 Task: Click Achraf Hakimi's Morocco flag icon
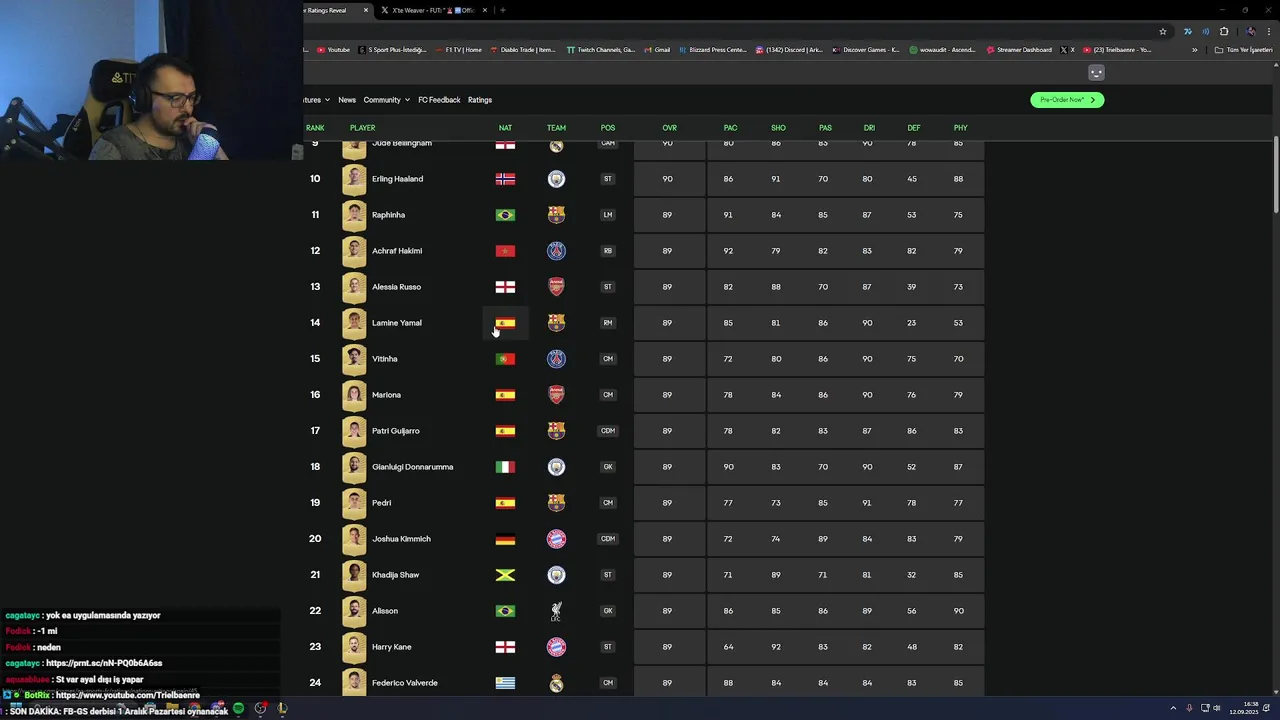pyautogui.click(x=505, y=251)
